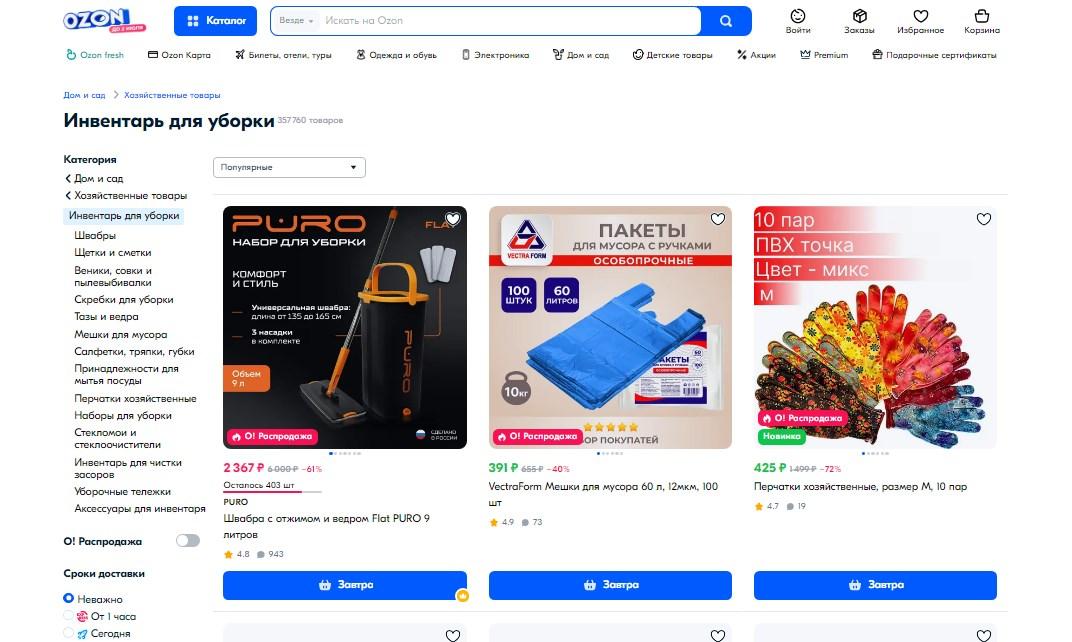Toggle the О! Распродажа switch

188,541
